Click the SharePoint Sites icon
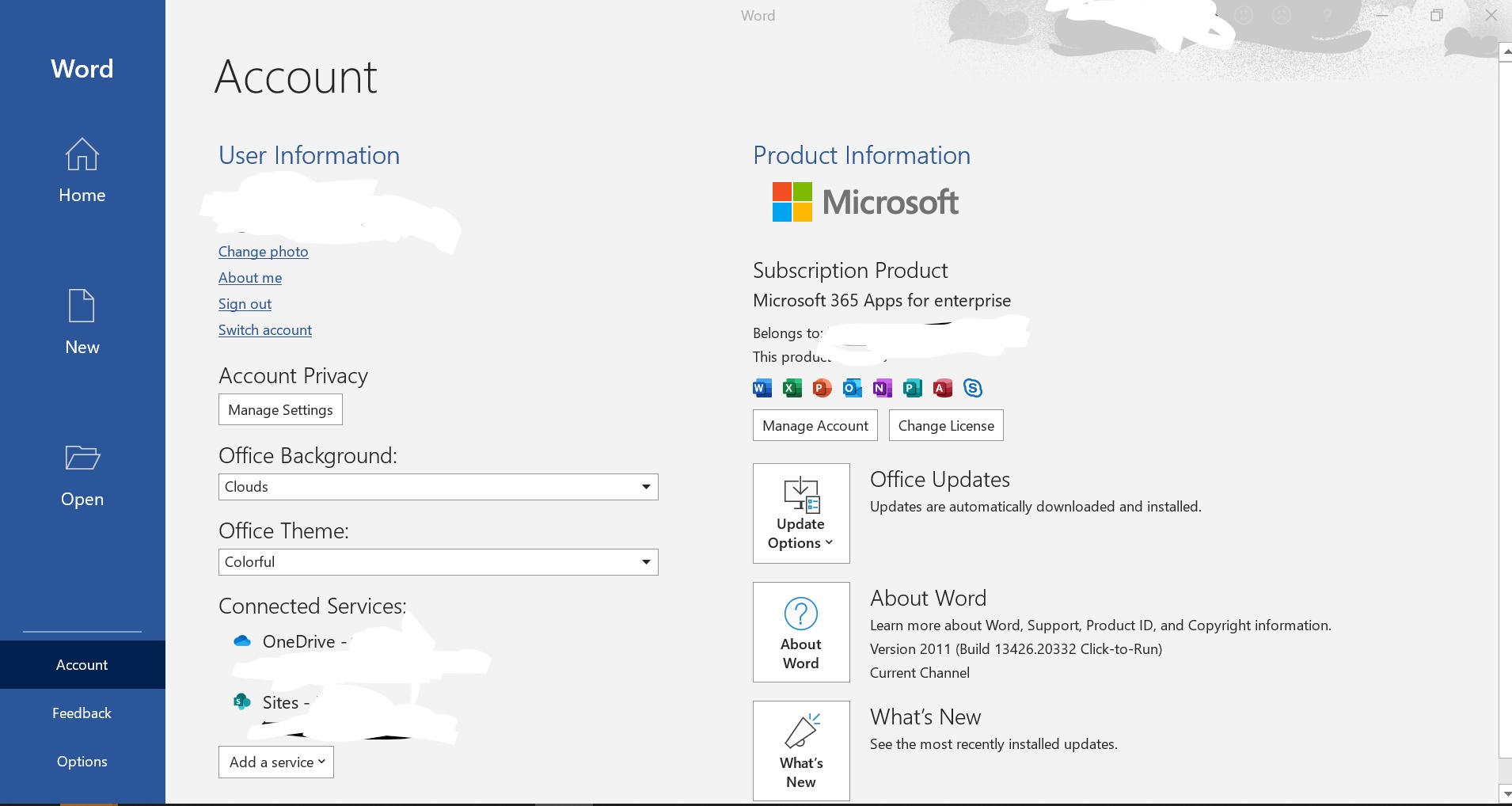Screen dimensions: 1512x806 [x=242, y=702]
